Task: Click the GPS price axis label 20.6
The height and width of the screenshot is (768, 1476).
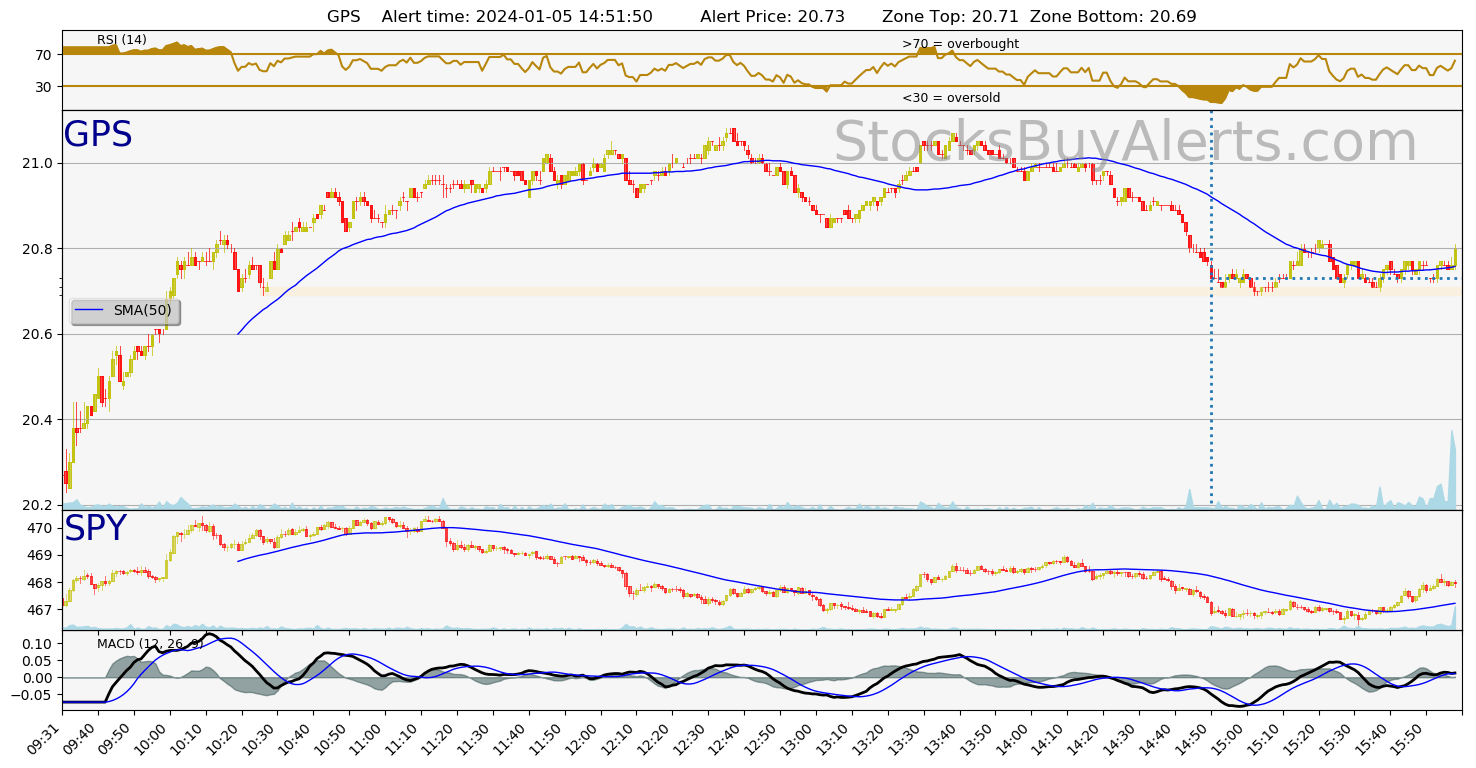Action: click(38, 334)
